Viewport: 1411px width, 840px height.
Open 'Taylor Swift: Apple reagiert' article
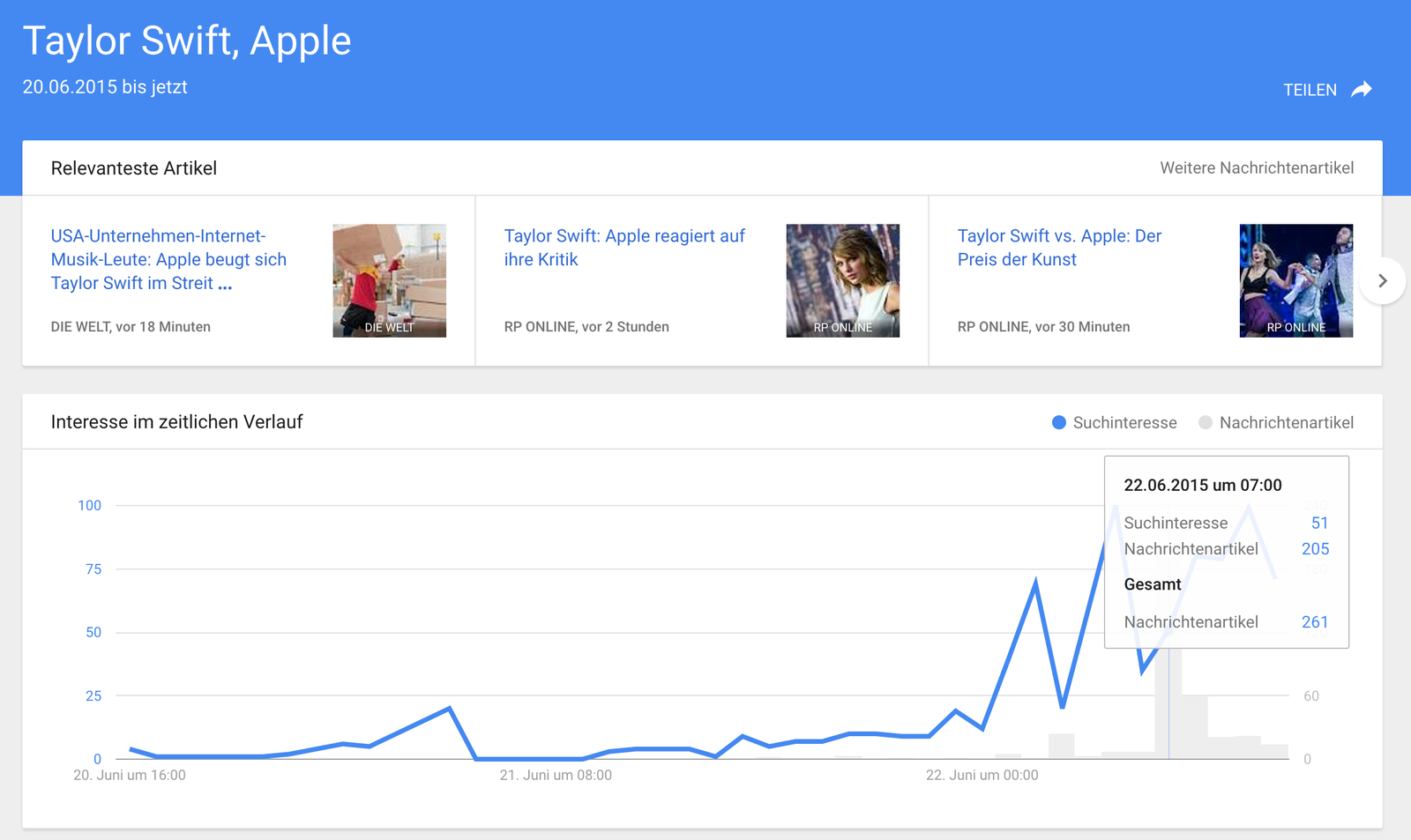(623, 248)
